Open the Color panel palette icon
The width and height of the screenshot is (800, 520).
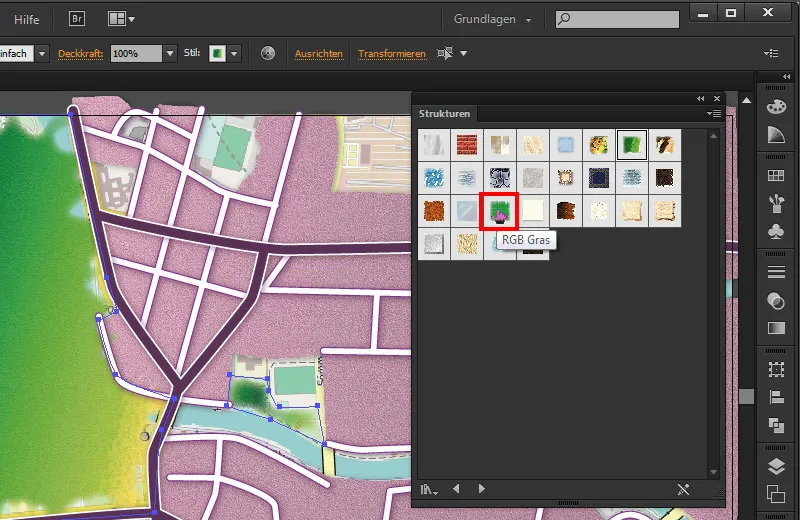click(x=776, y=107)
